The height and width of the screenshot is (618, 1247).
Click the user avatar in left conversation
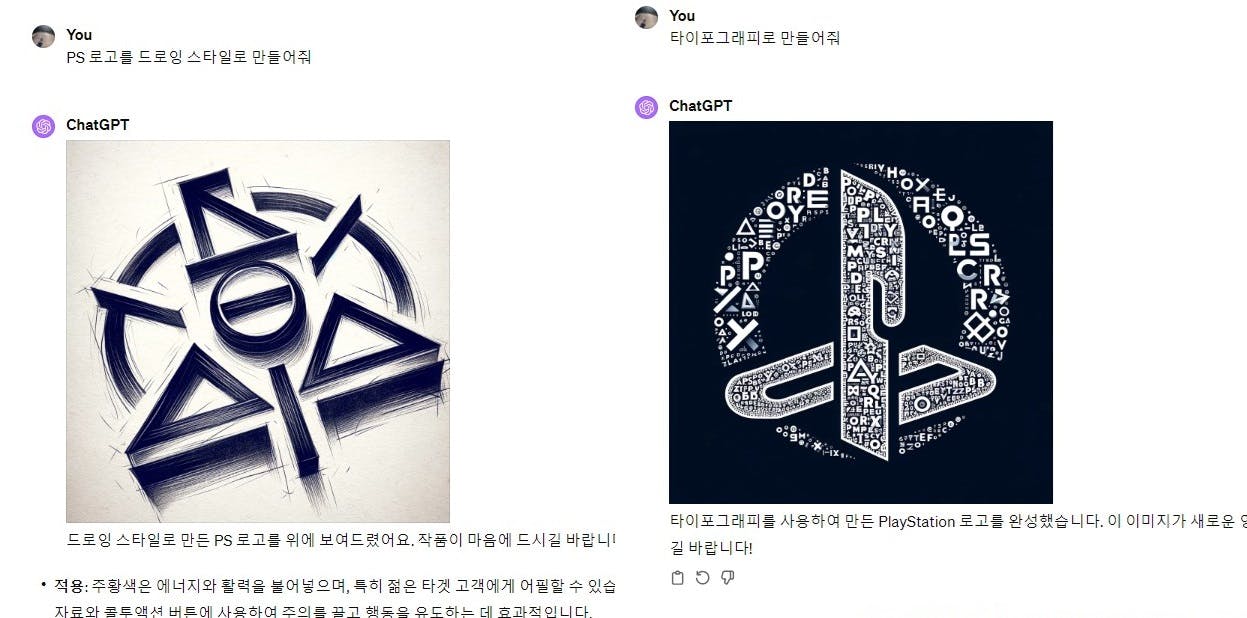point(43,37)
